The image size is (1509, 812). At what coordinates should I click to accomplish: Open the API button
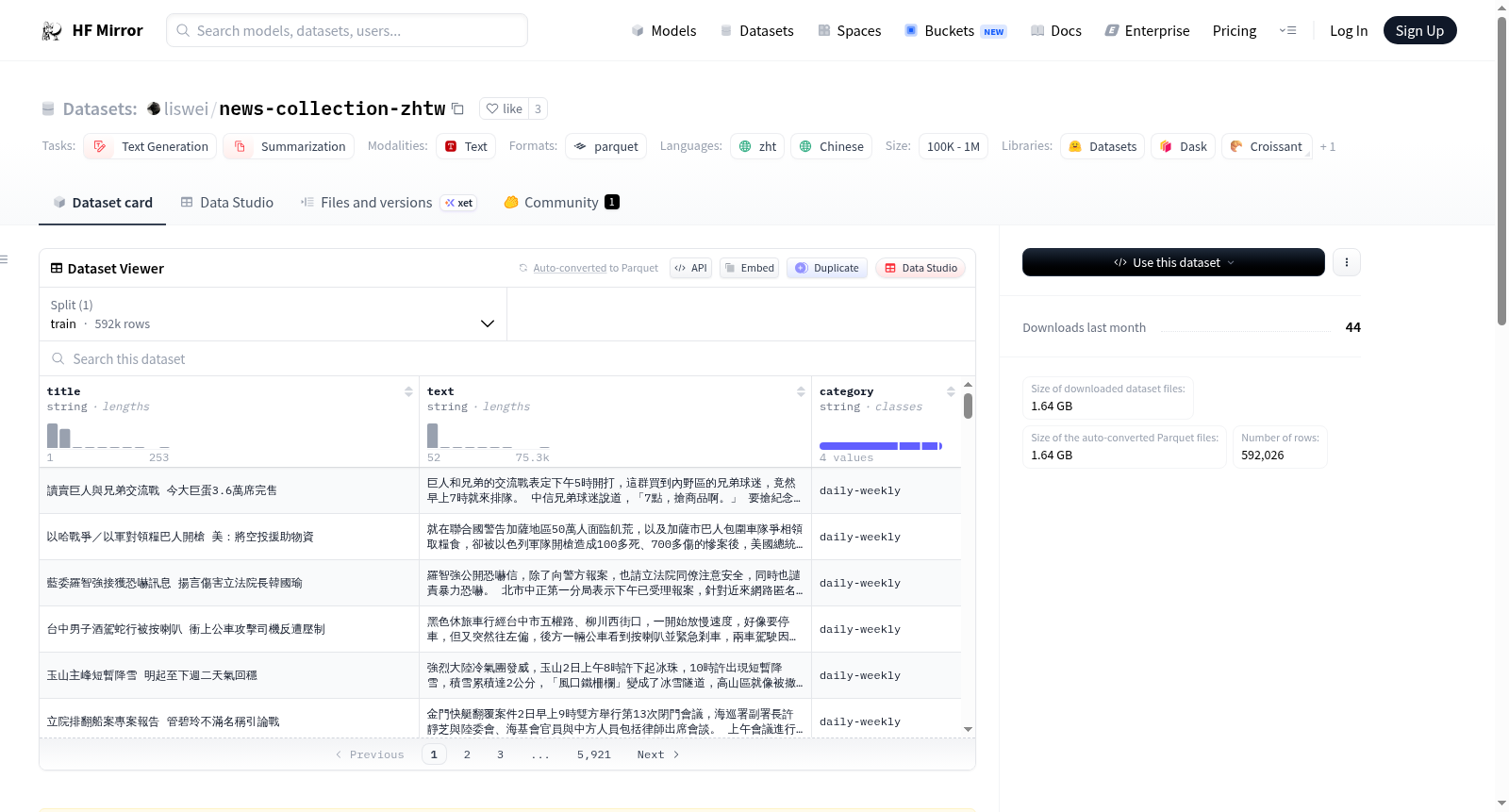(690, 268)
